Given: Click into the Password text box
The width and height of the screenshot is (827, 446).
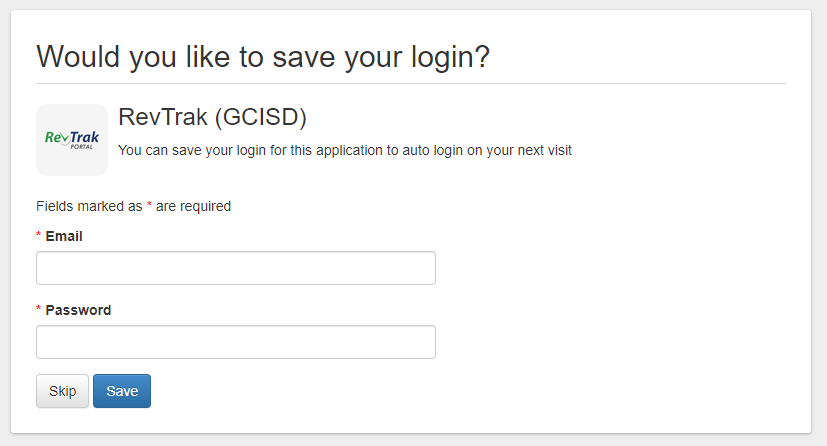Looking at the screenshot, I should click(236, 342).
